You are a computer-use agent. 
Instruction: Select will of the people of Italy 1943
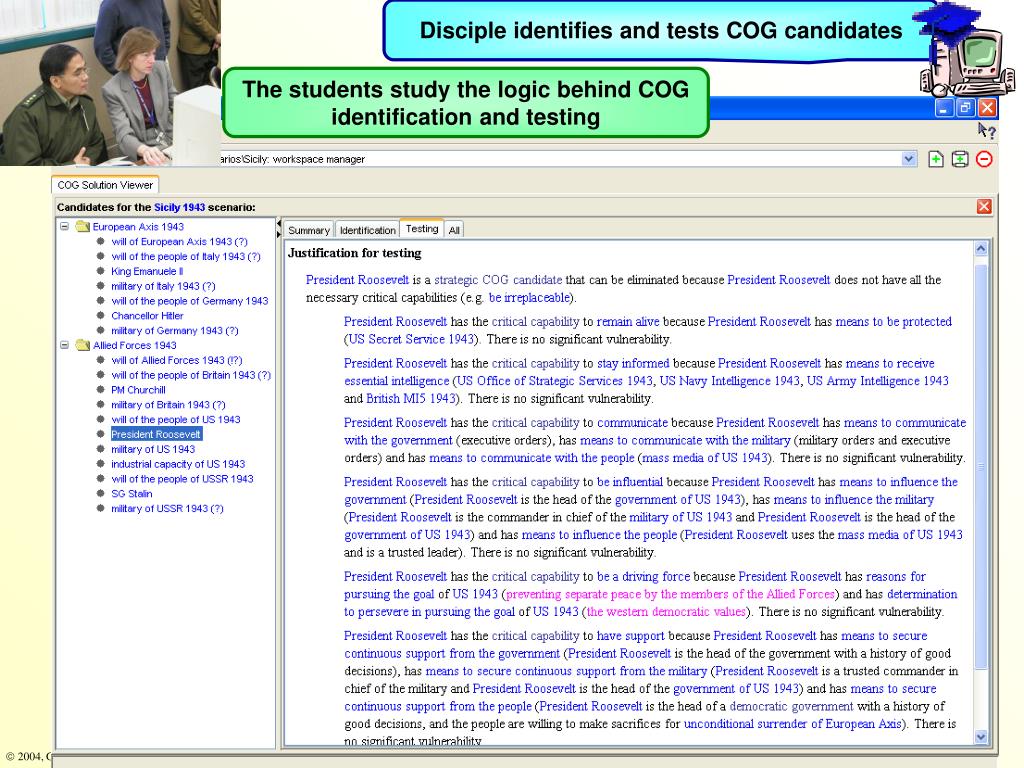click(x=185, y=257)
